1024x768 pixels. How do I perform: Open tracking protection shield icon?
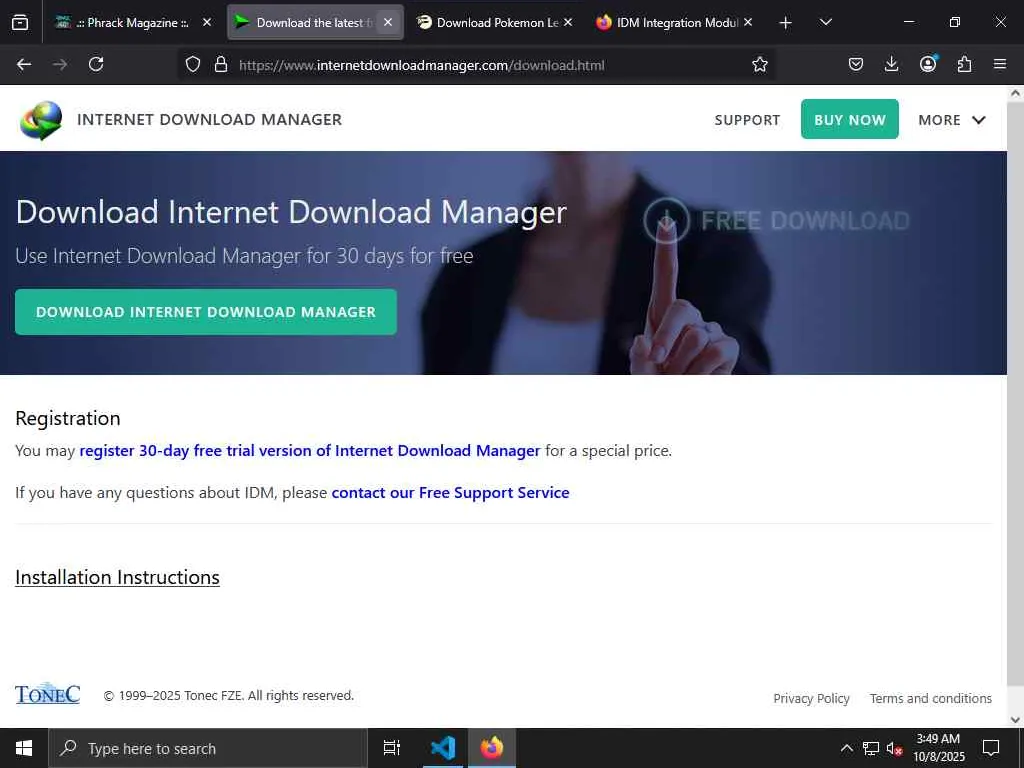pyautogui.click(x=193, y=65)
